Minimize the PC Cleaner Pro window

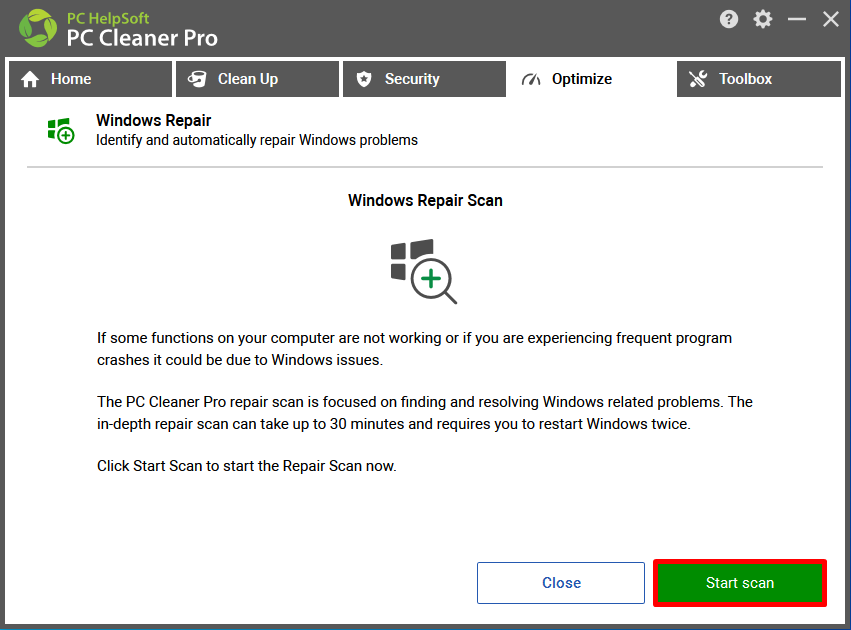tap(797, 20)
